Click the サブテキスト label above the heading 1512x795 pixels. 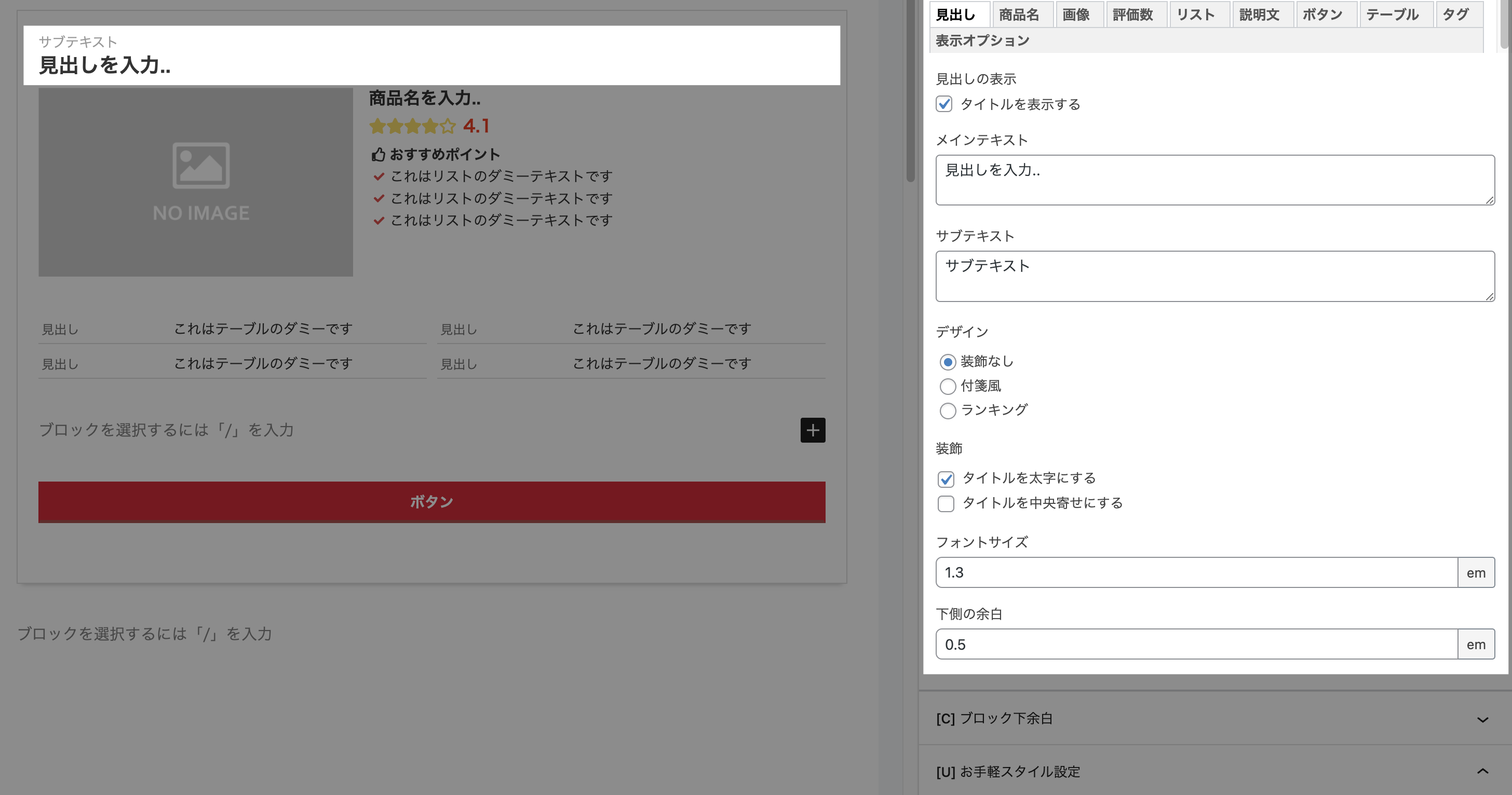tap(78, 42)
